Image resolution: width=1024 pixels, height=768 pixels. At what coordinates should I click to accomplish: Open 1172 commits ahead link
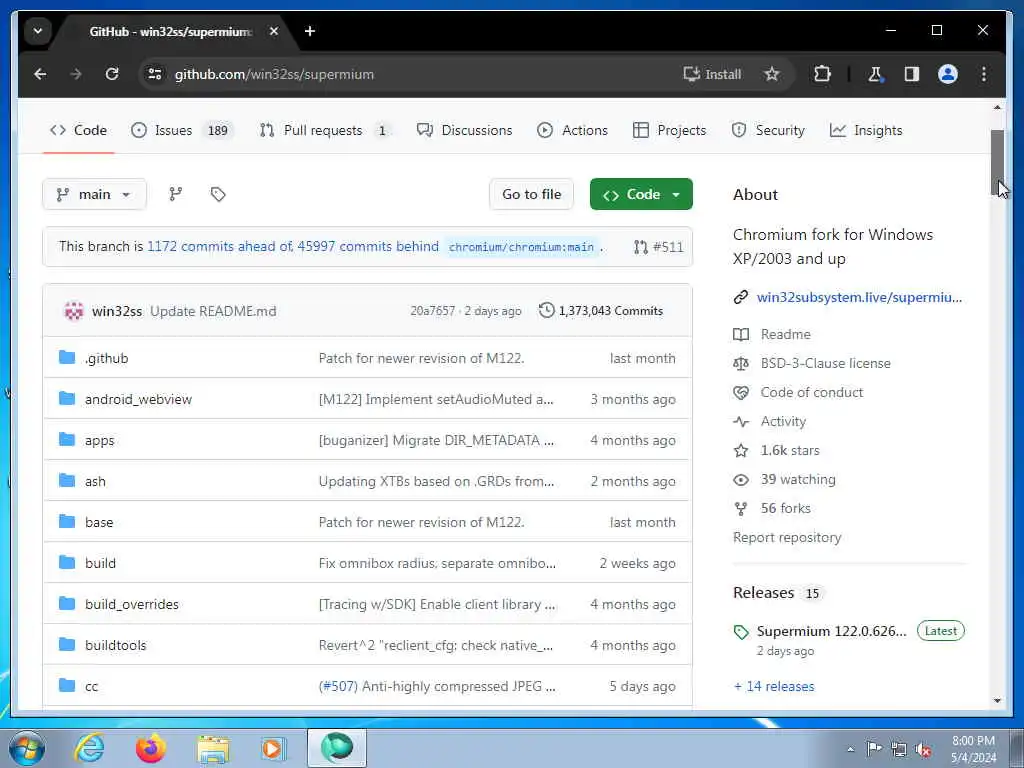(x=220, y=247)
